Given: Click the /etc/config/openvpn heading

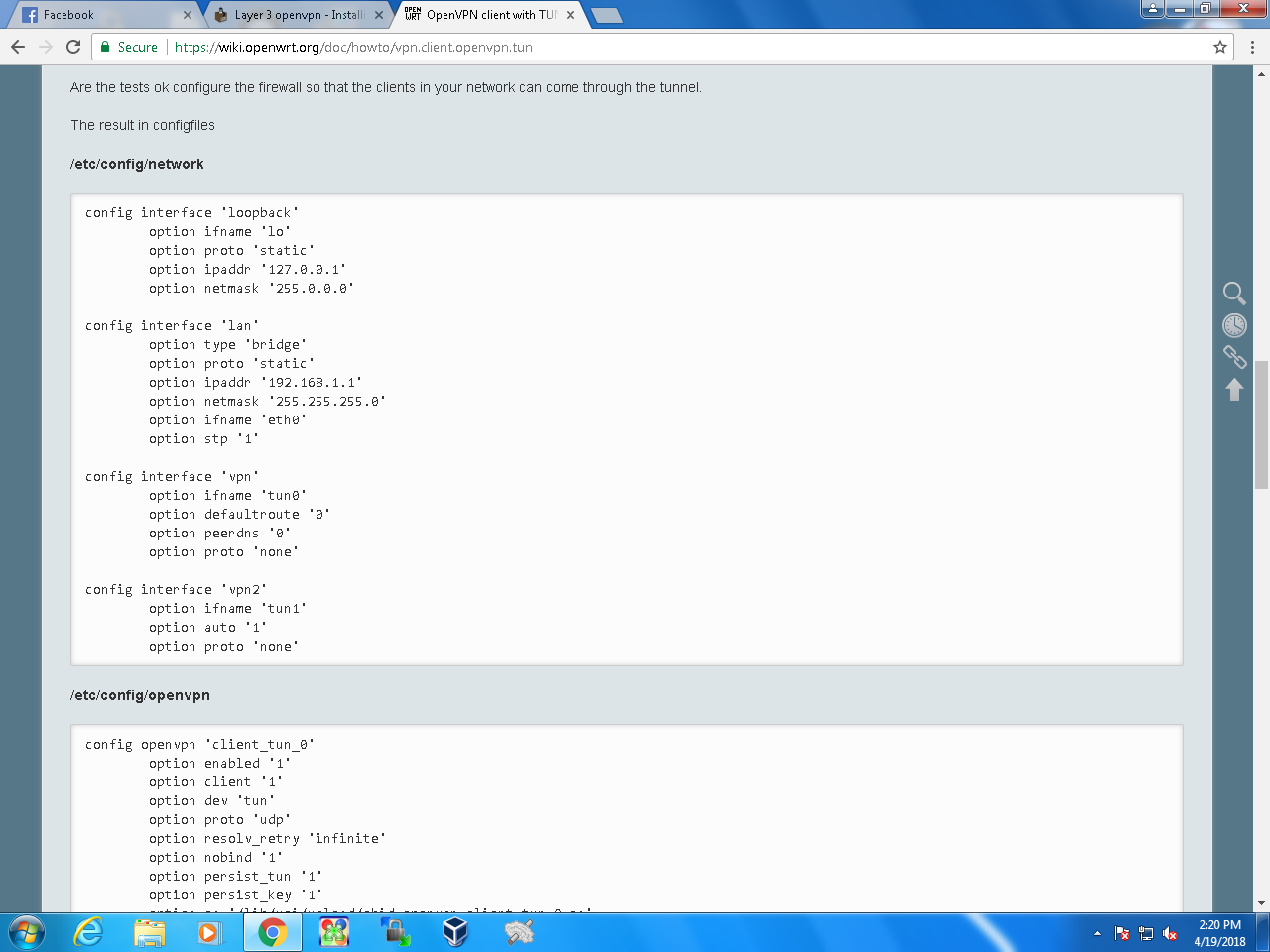Looking at the screenshot, I should coord(140,695).
